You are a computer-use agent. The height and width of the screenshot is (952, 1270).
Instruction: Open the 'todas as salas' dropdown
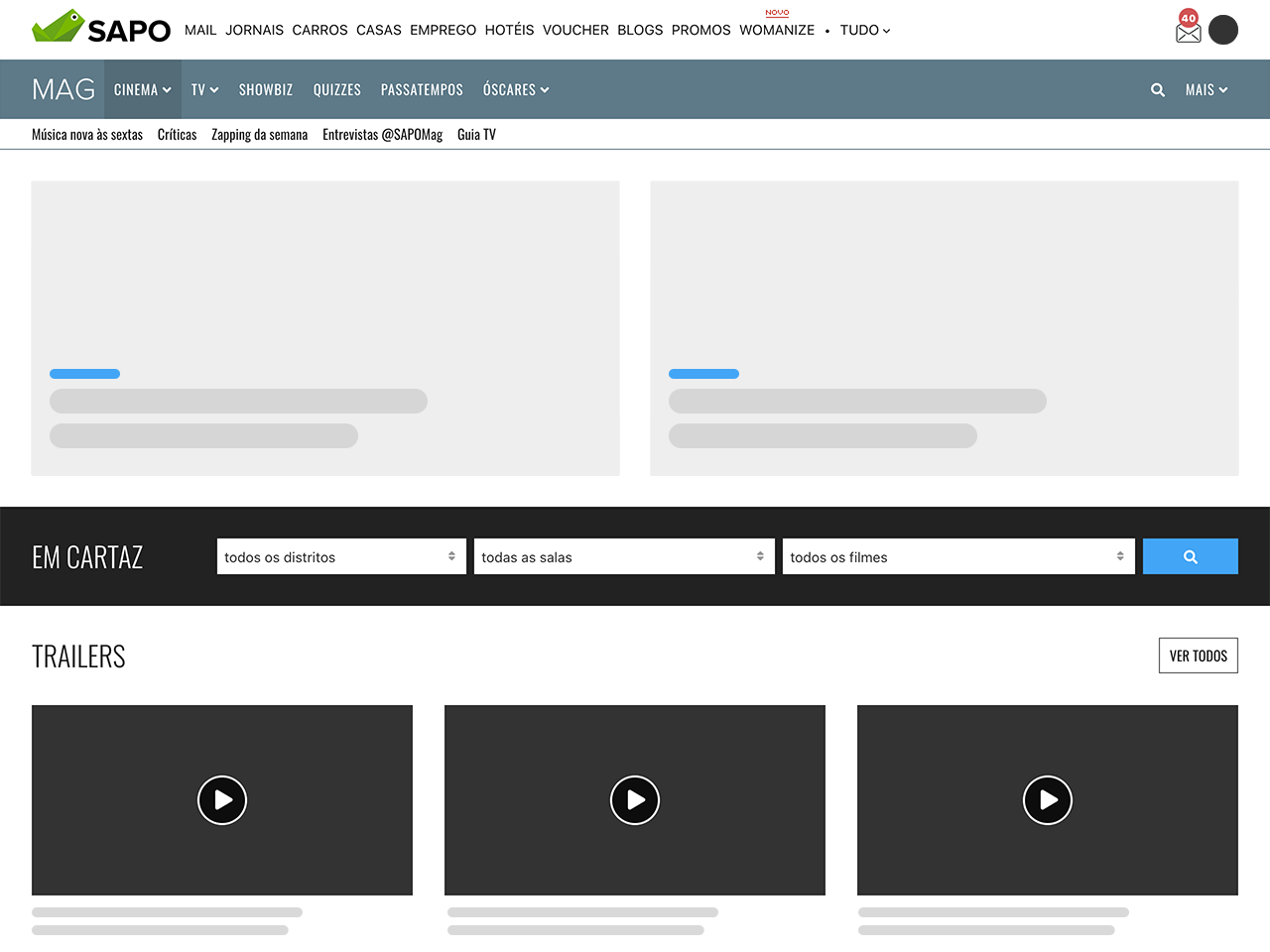623,556
